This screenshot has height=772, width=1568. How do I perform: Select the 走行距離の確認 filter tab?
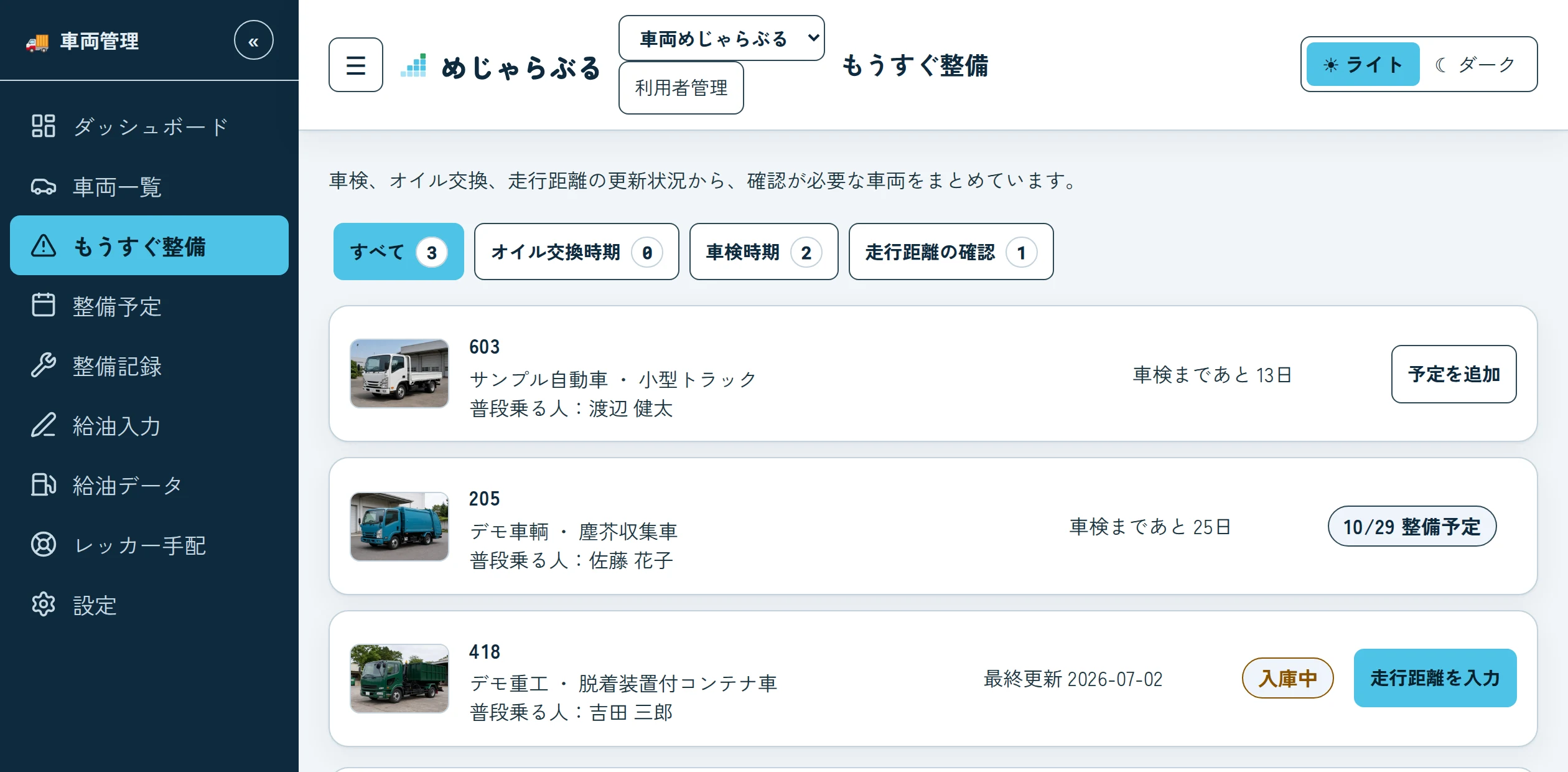coord(951,252)
